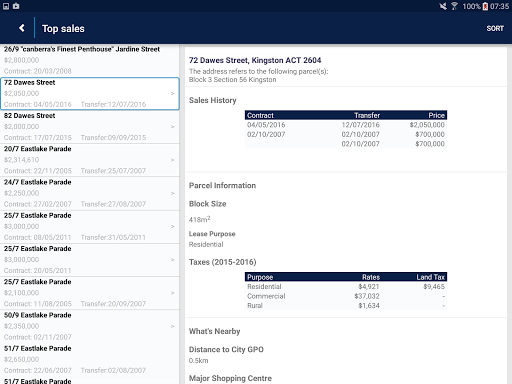Select the 51/7 Eastlake Parade $2,650,000 listing
Screen dimensions: 512x384
tap(90, 359)
